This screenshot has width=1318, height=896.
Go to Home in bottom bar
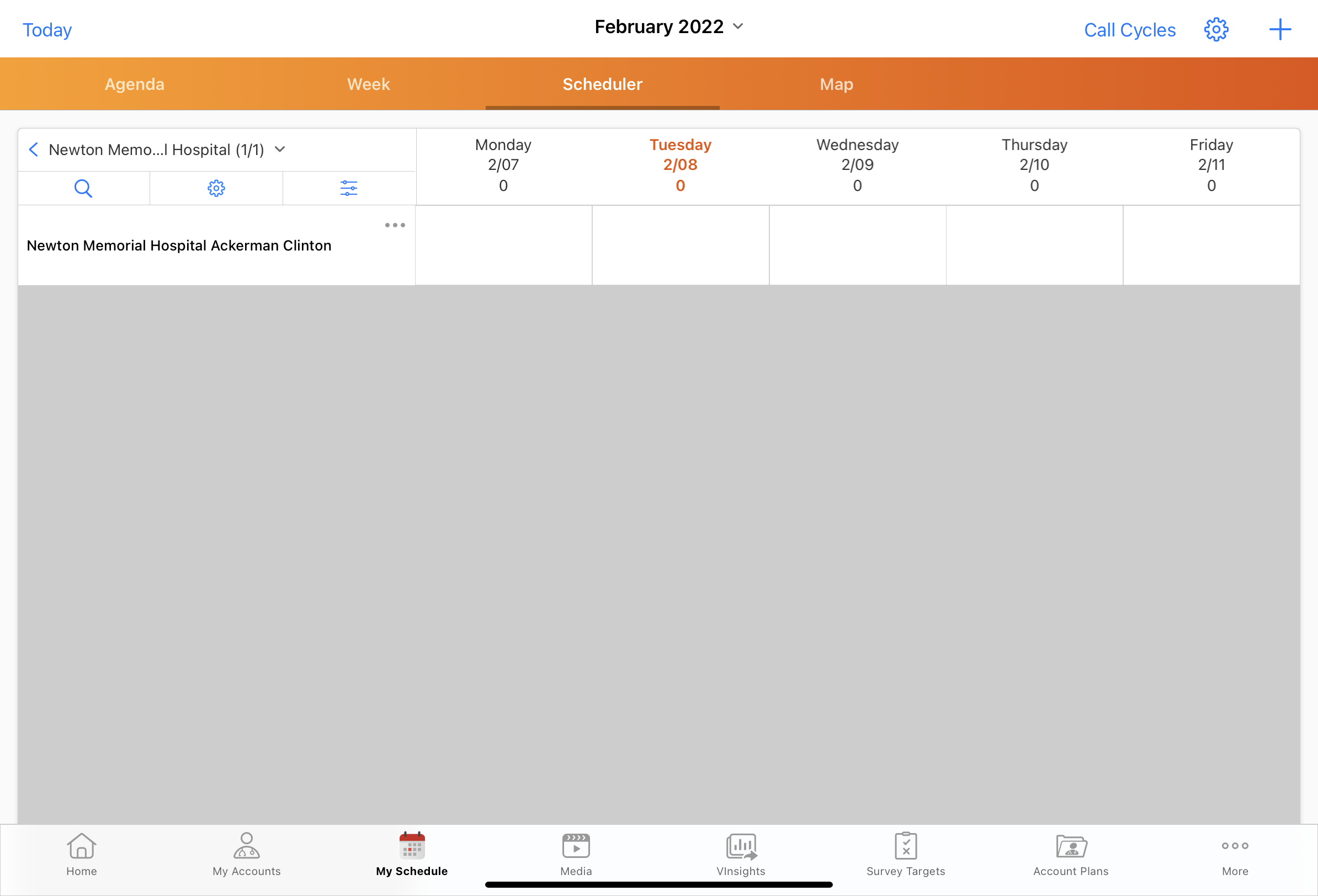click(82, 854)
